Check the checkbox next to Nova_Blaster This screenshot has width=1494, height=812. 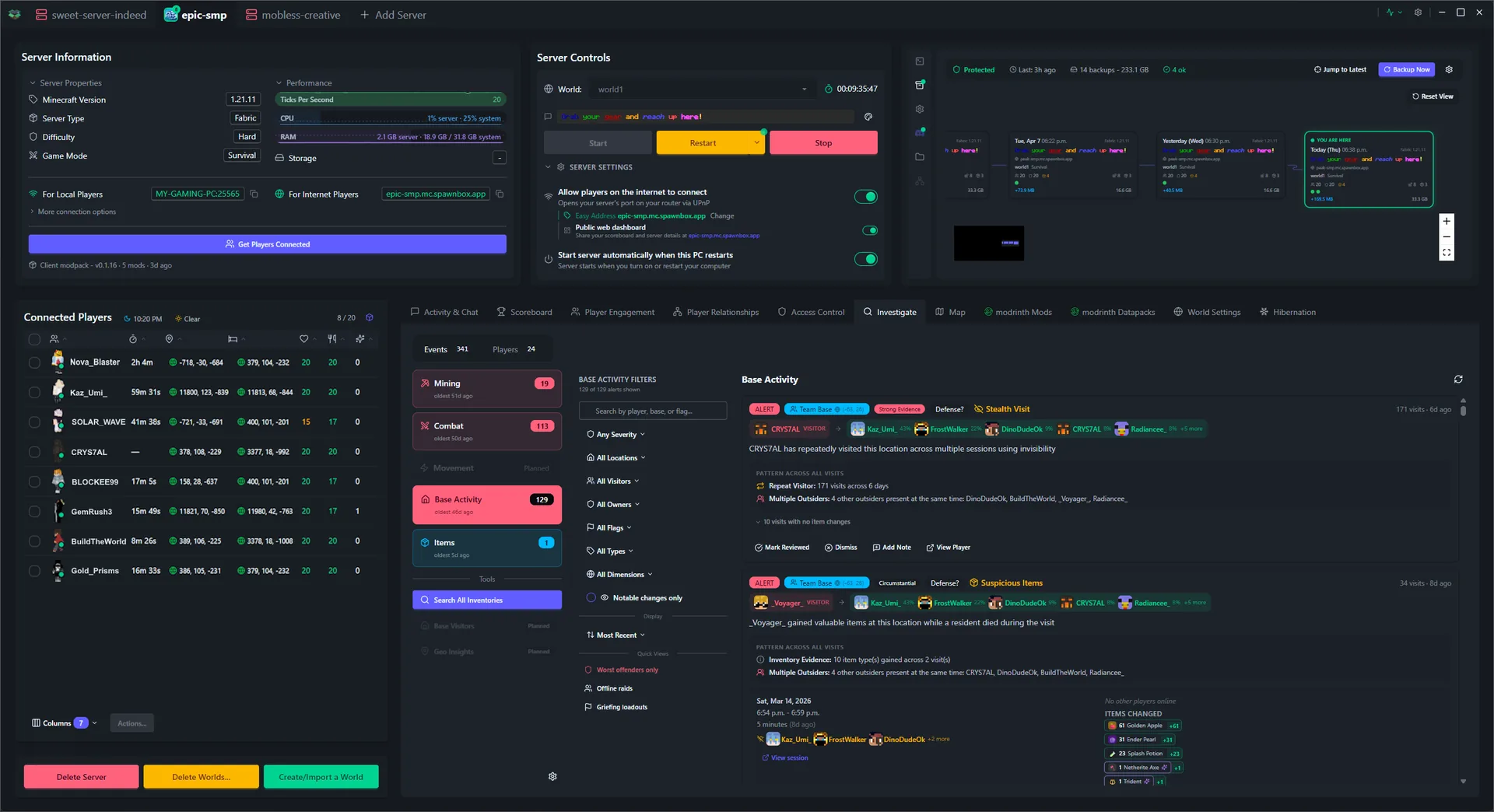coord(34,362)
